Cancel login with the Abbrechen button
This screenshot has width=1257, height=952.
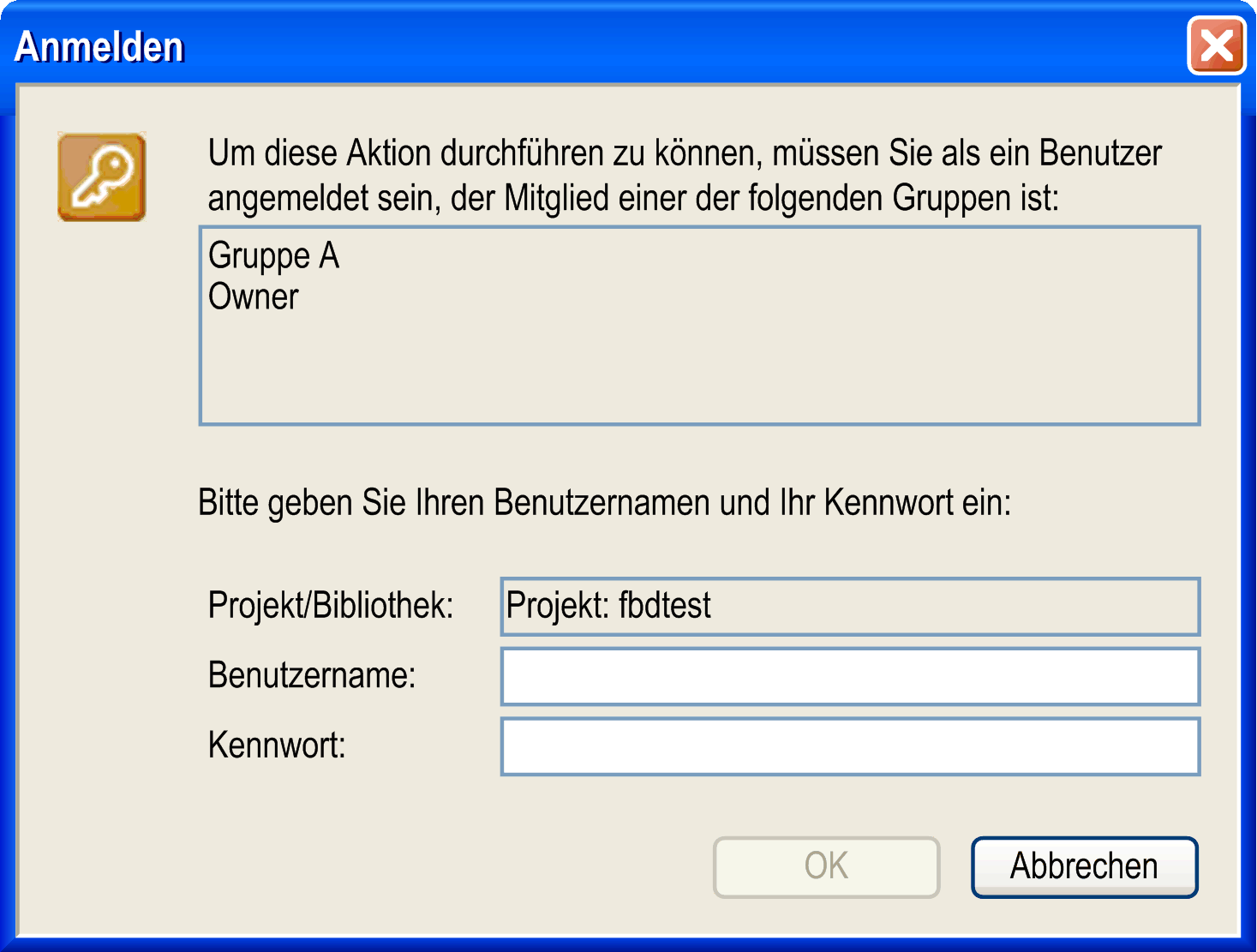click(x=1084, y=866)
